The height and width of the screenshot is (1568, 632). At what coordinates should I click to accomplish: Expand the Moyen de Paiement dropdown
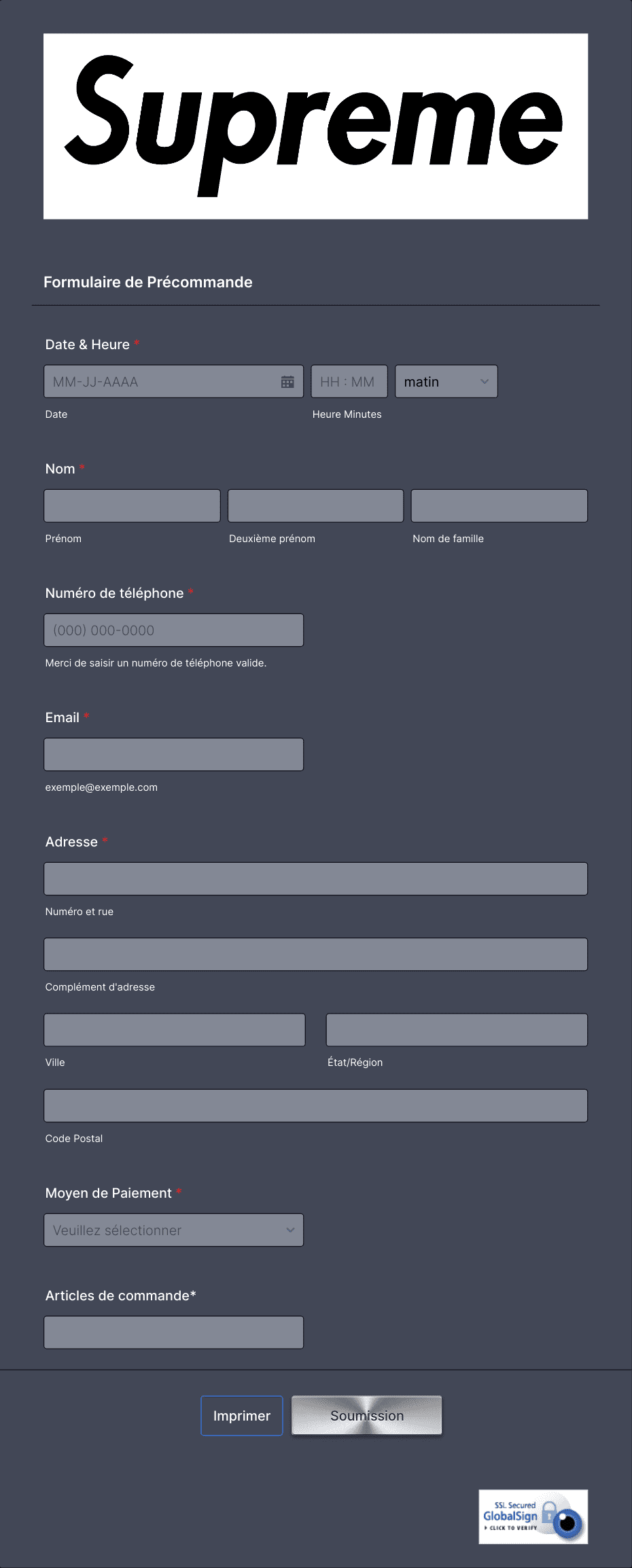pyautogui.click(x=174, y=1230)
